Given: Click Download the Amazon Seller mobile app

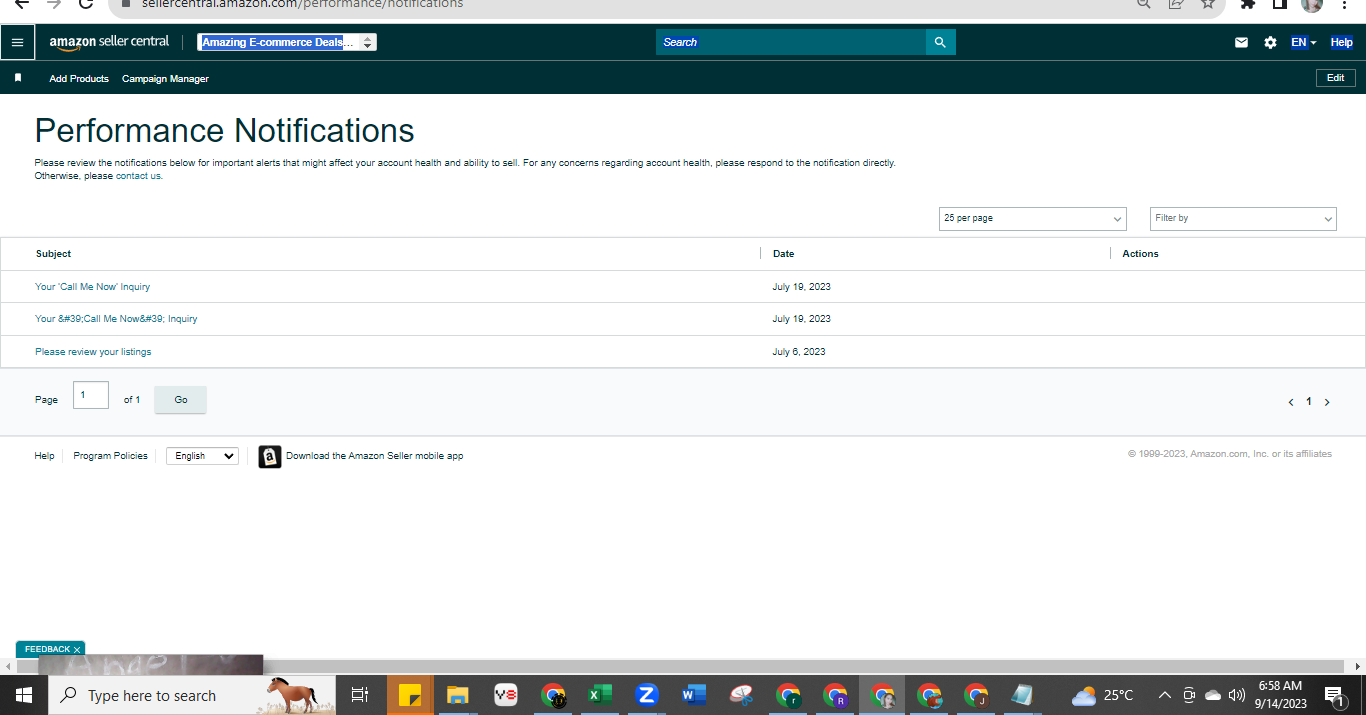Looking at the screenshot, I should [374, 456].
